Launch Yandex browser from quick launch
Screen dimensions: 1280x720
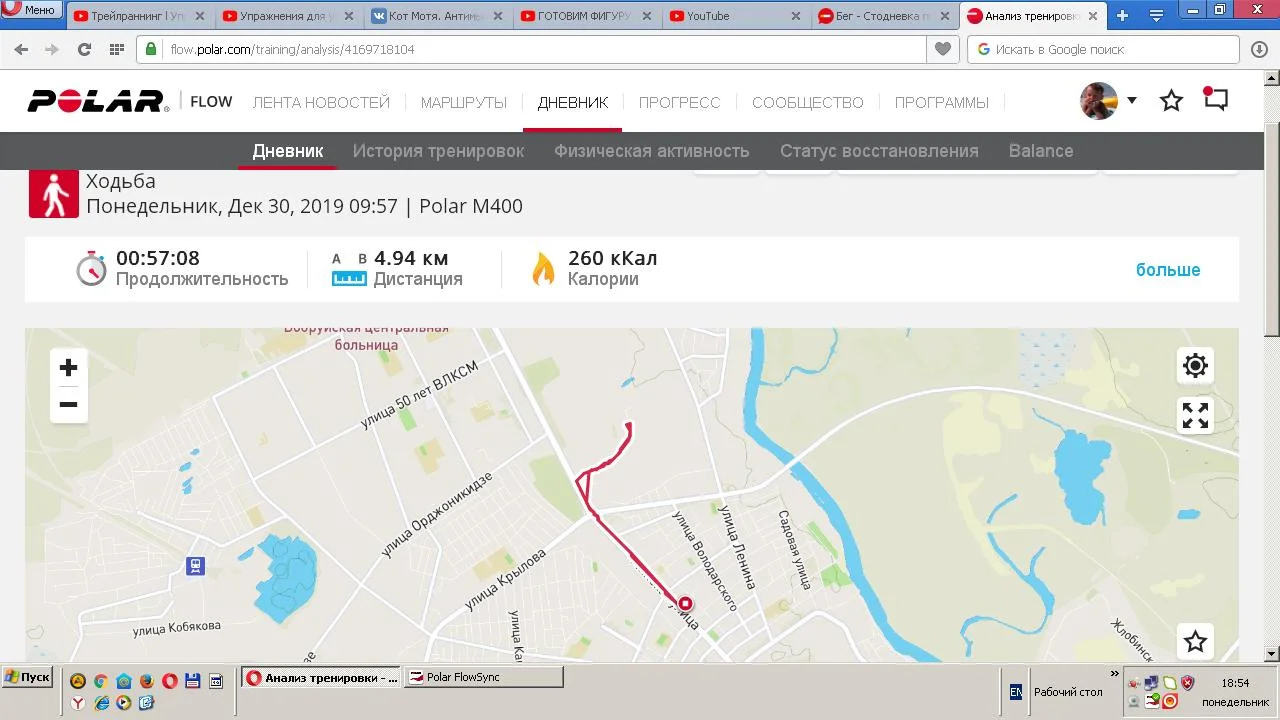(77, 703)
